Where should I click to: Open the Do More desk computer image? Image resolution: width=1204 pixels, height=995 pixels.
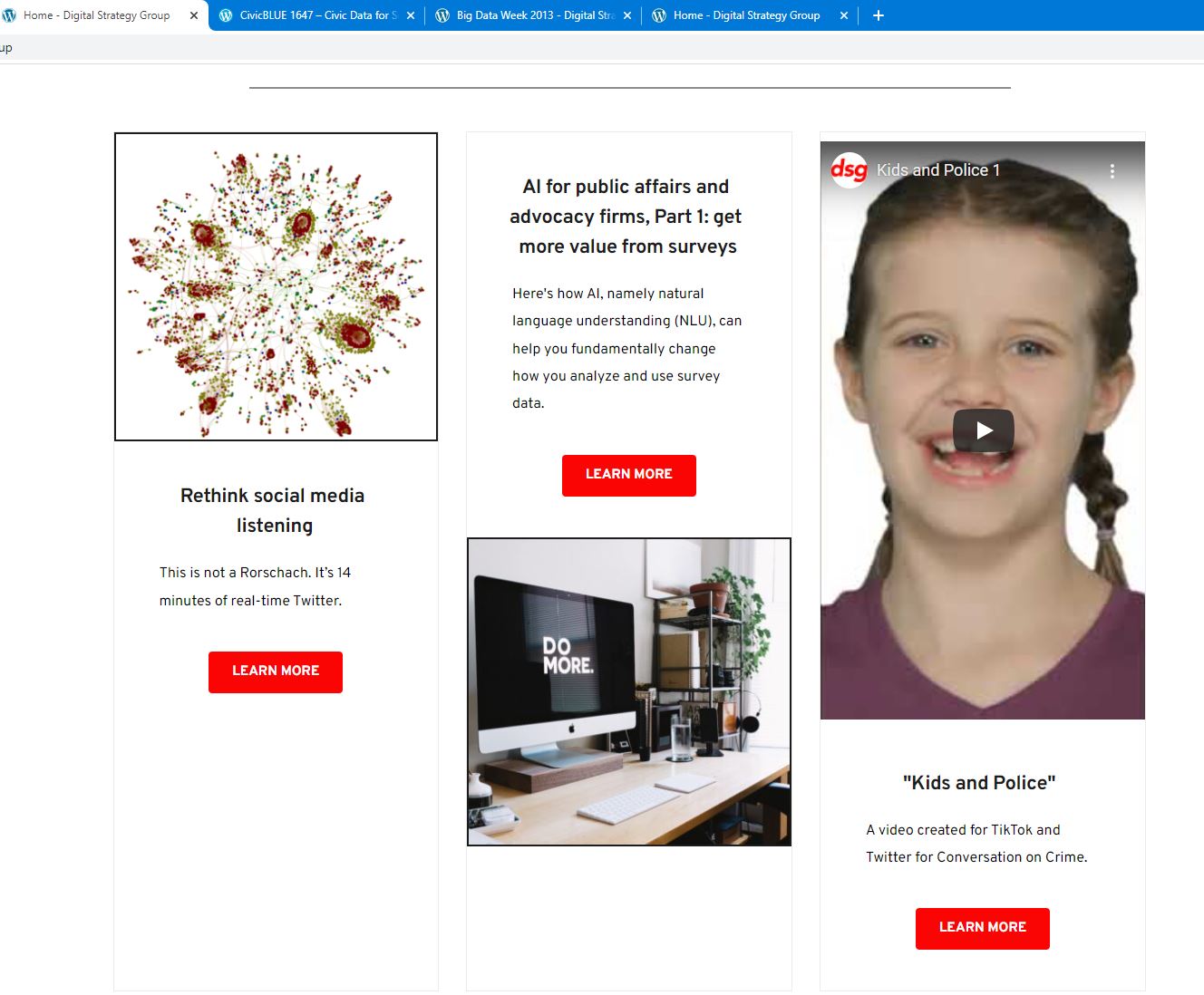click(x=629, y=691)
